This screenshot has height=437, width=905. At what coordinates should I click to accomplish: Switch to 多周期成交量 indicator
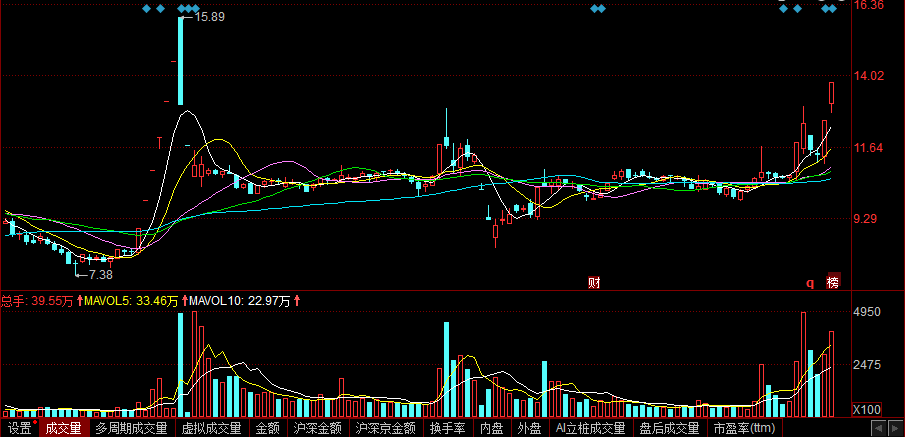point(131,428)
